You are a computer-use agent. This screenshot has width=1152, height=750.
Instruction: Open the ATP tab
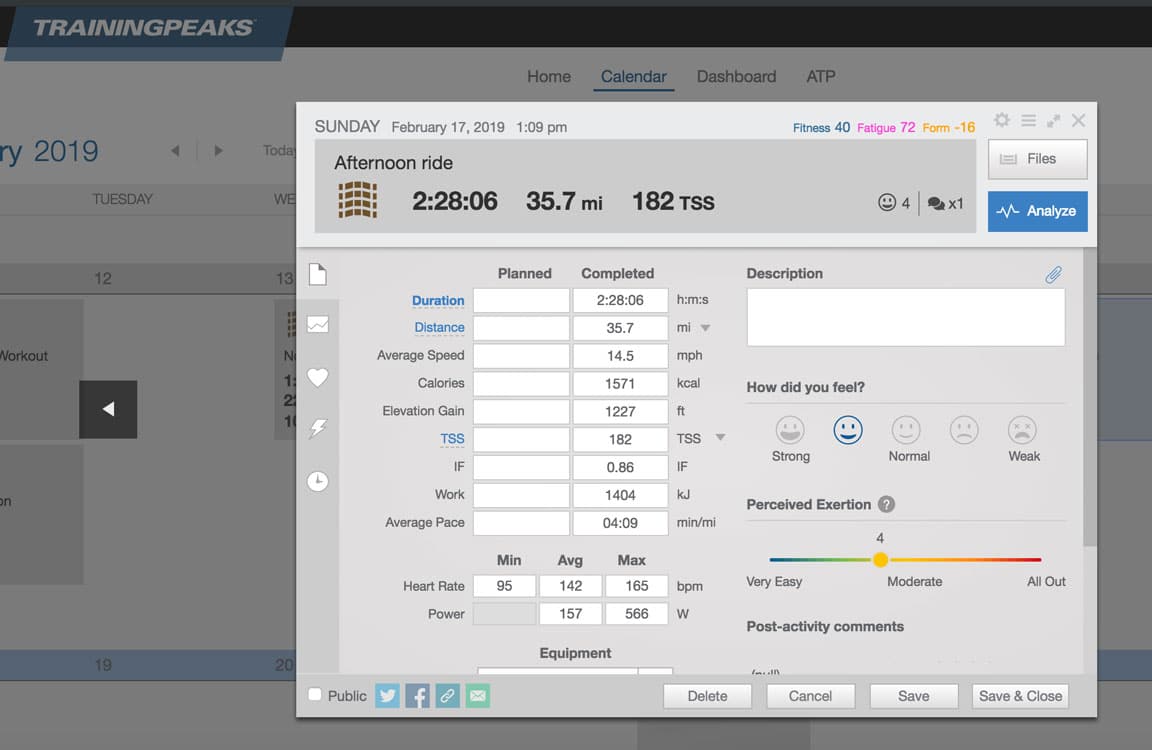click(821, 76)
